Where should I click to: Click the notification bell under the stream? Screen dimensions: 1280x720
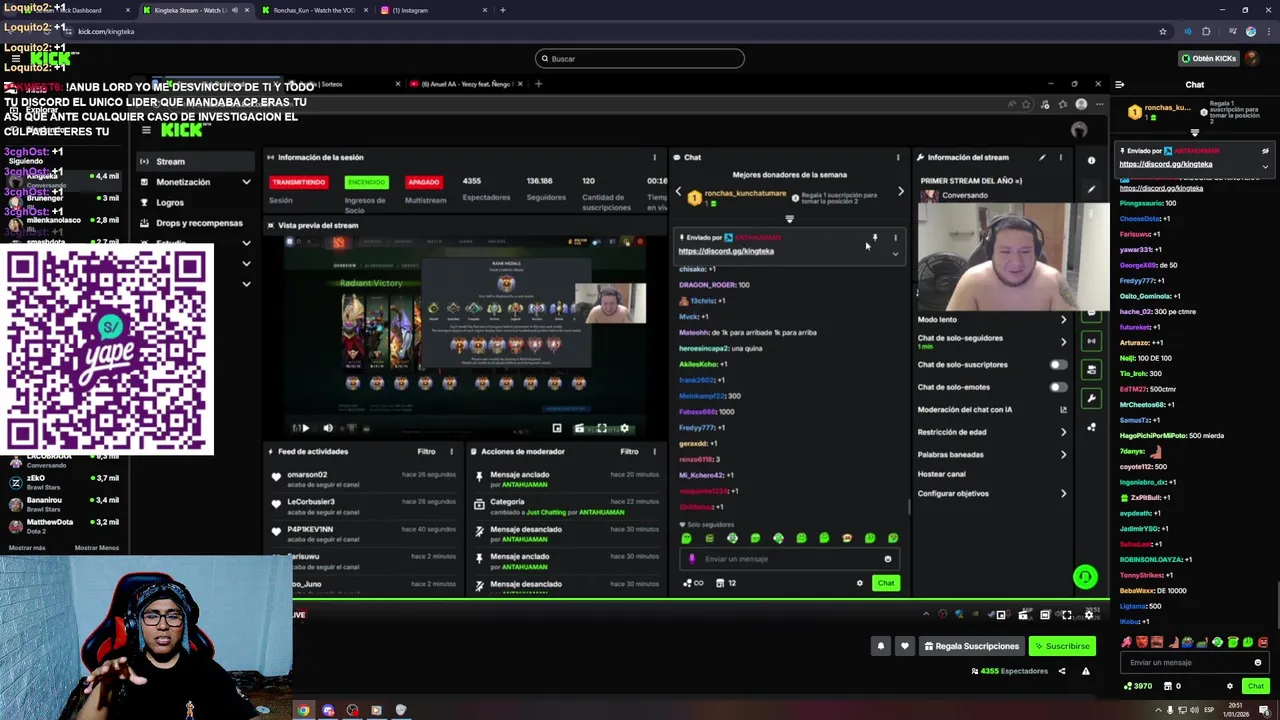[x=881, y=646]
